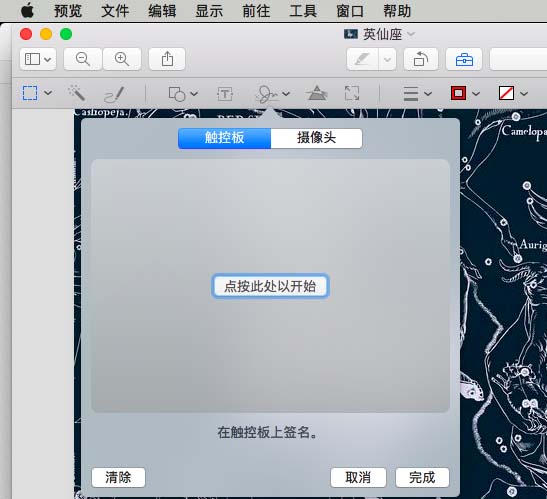Minimize the window with the yellow button
This screenshot has height=499, width=547.
[46, 34]
